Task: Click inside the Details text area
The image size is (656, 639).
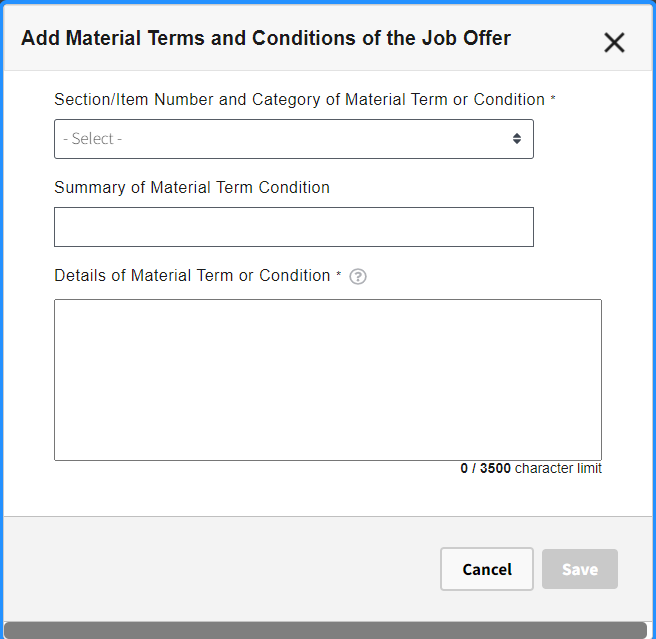Action: coord(327,379)
